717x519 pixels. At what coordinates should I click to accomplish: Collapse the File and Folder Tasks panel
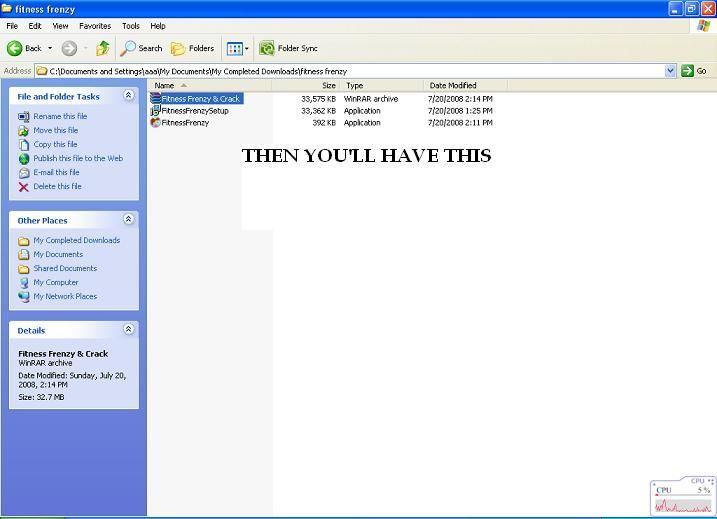point(128,96)
